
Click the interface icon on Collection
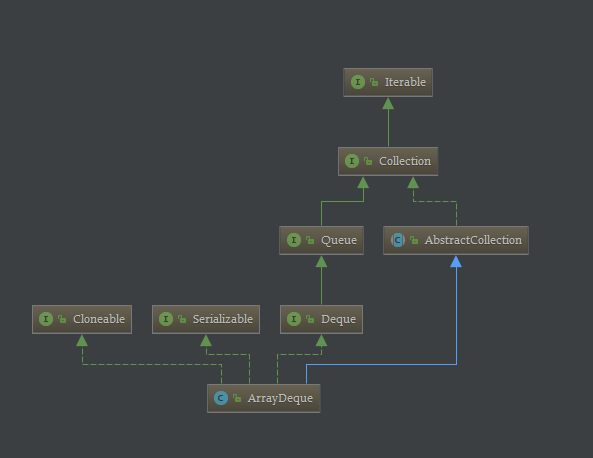pos(352,161)
